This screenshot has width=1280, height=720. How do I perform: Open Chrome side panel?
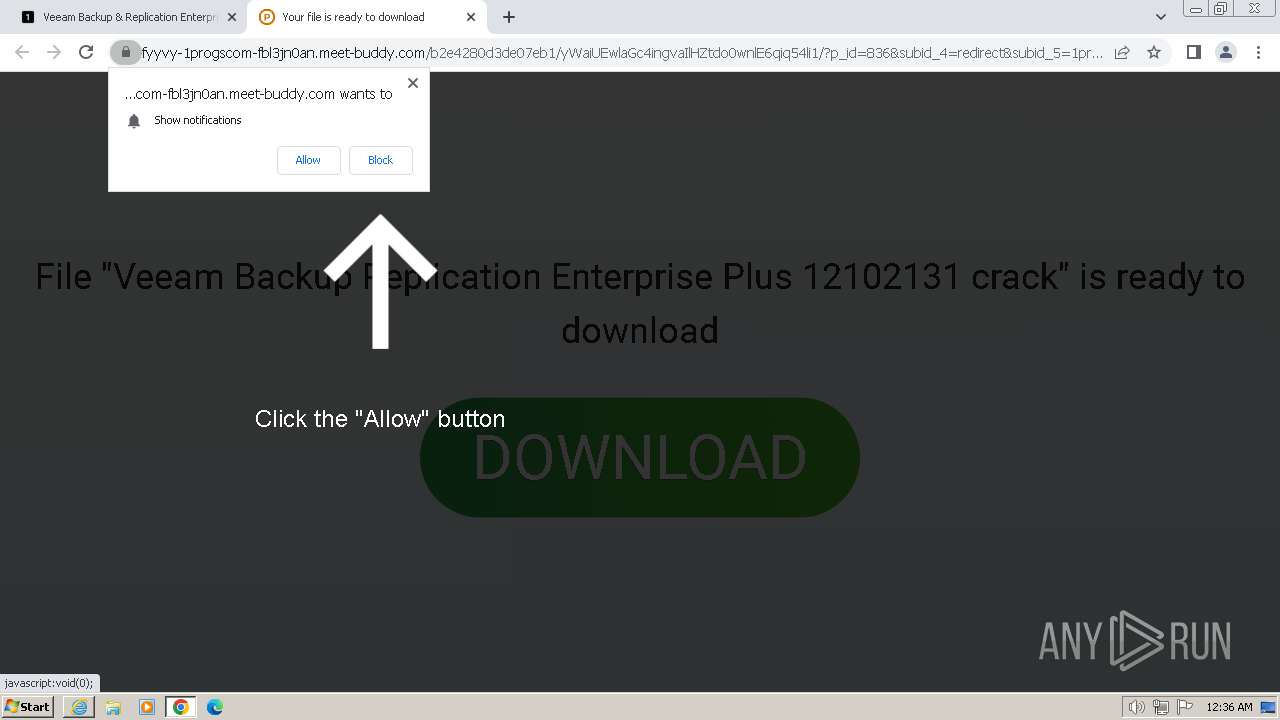pos(1193,52)
